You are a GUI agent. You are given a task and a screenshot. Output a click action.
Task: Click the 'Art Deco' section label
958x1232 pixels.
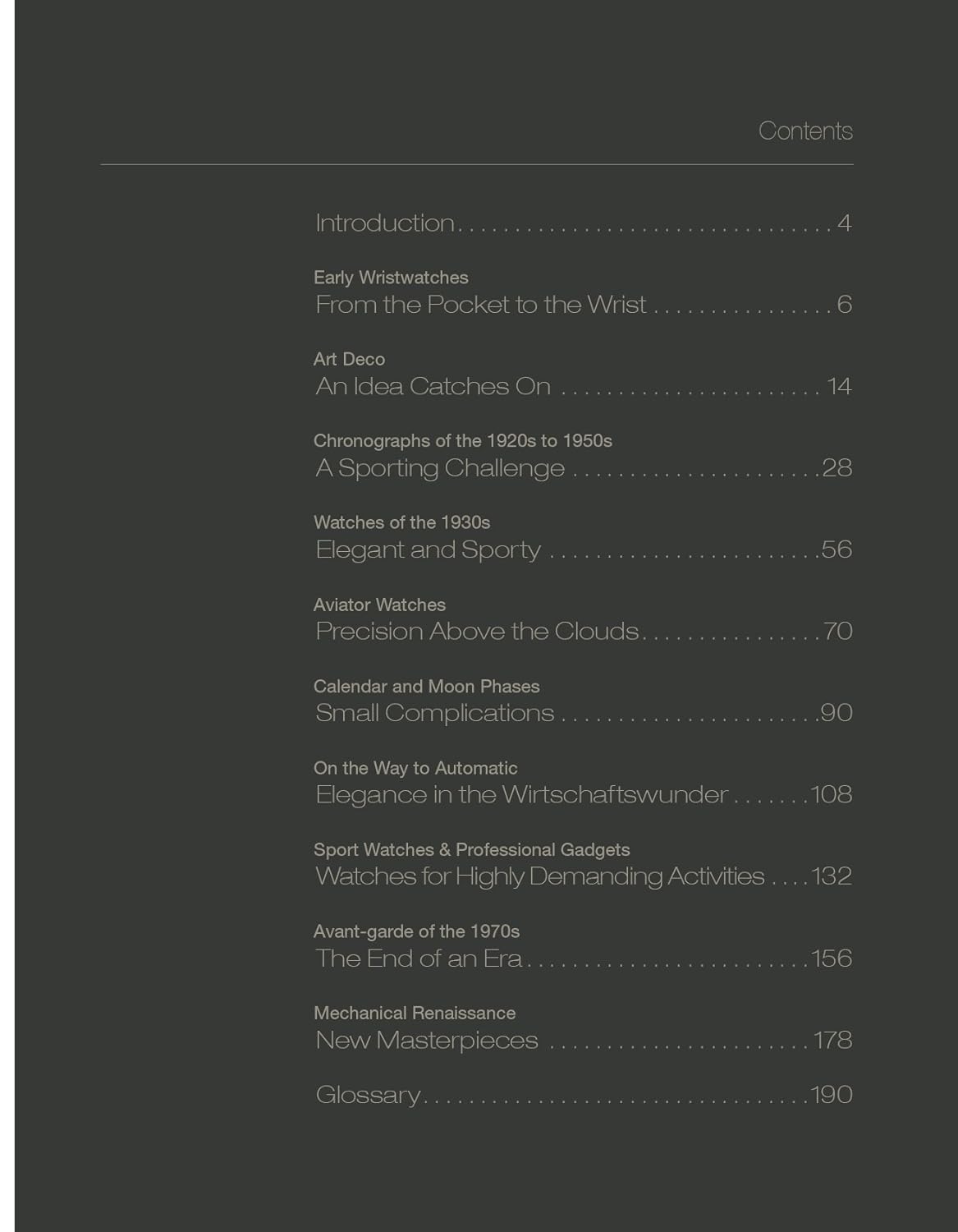(x=349, y=359)
